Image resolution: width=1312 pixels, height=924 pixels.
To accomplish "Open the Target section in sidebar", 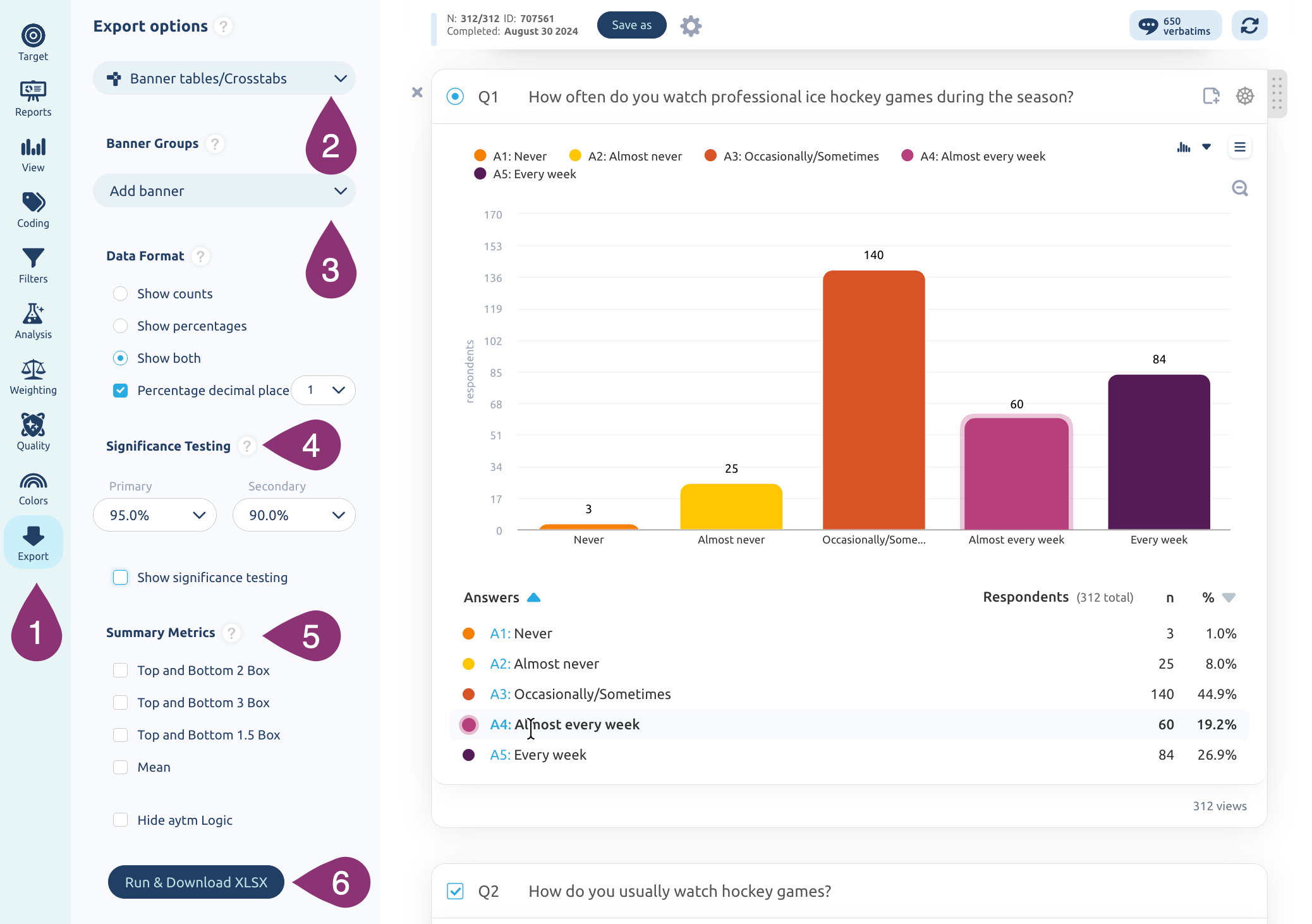I will 33,43.
